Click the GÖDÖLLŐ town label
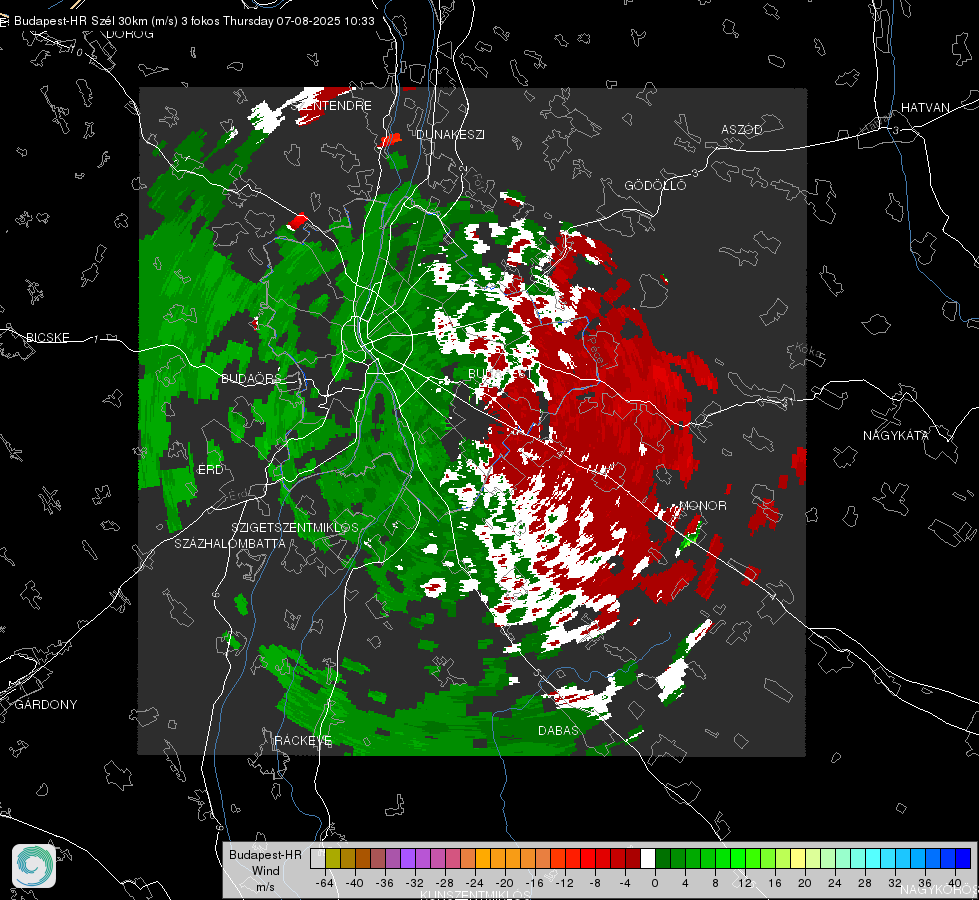979x900 pixels. (655, 185)
